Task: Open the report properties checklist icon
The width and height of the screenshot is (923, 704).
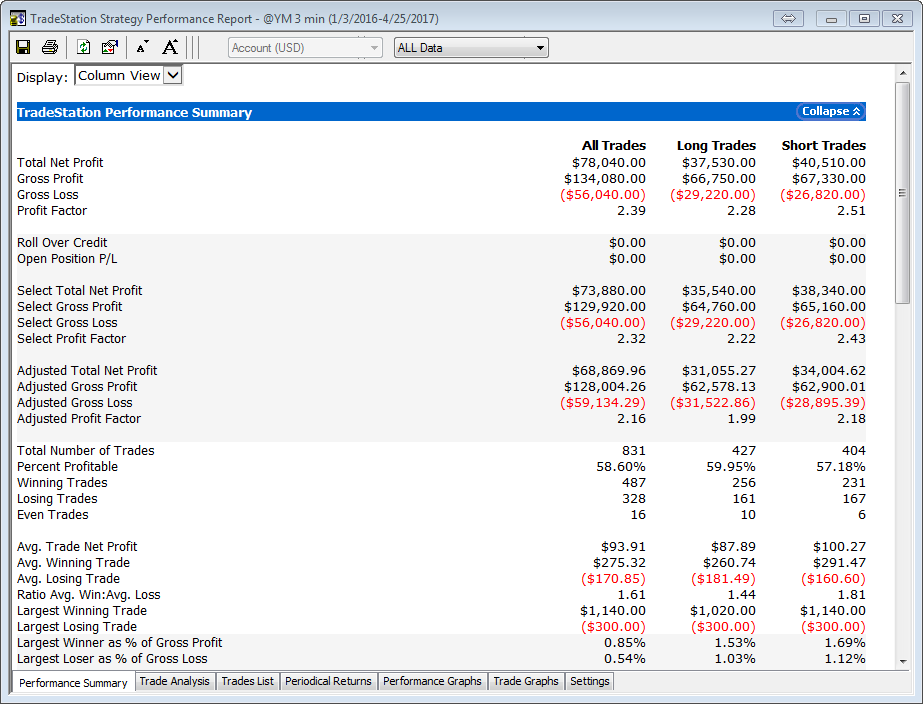Action: click(x=110, y=47)
